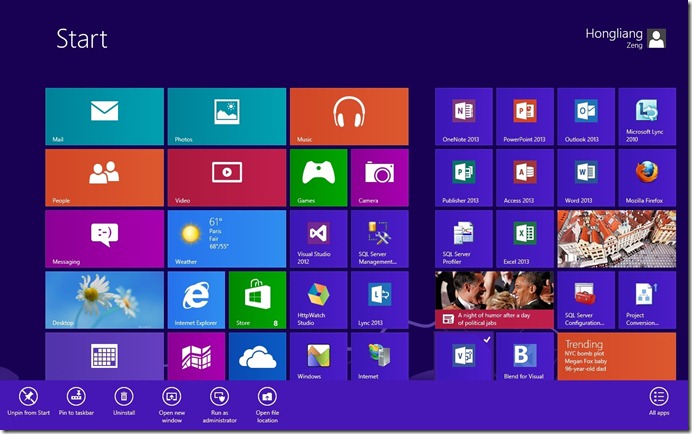The width and height of the screenshot is (692, 434).
Task: Open PowerPoint 2013
Action: 525,117
